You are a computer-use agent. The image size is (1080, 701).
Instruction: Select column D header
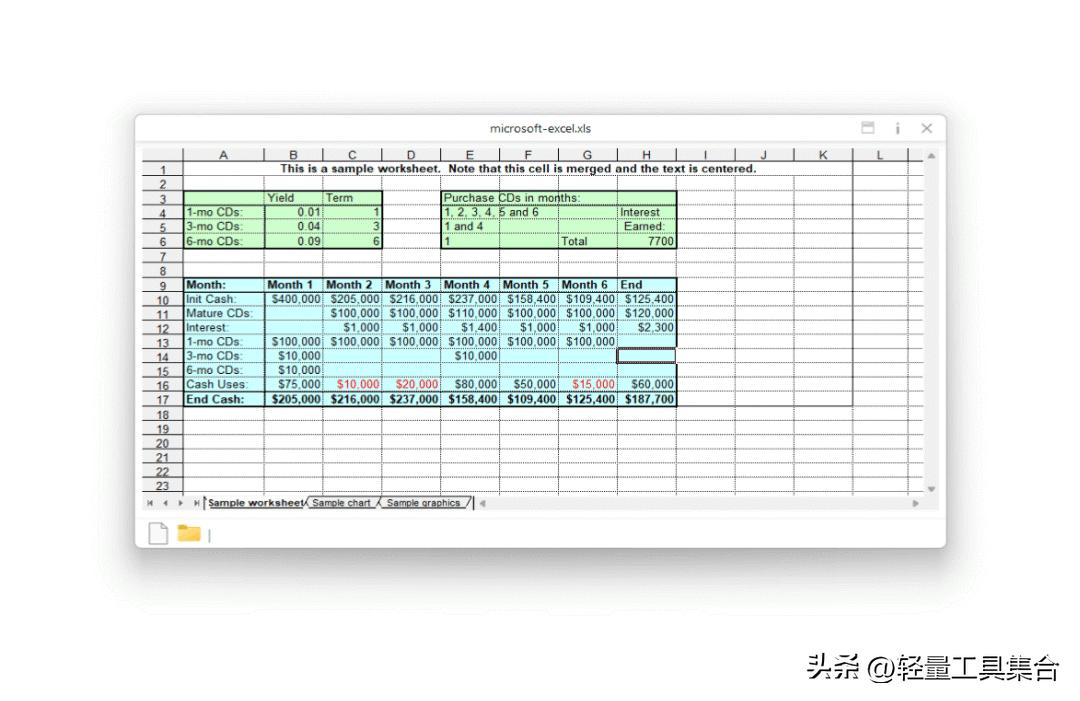[x=411, y=155]
